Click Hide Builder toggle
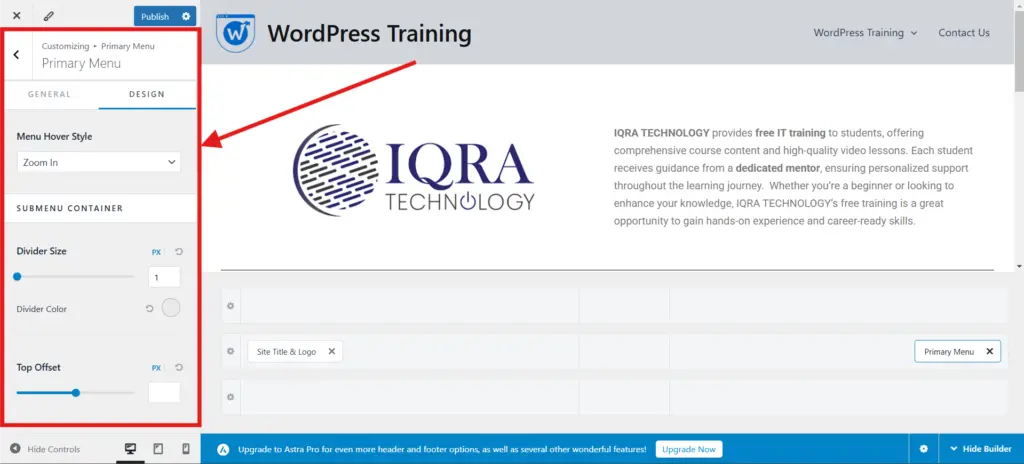Screen dimensions: 1024x464 pos(981,449)
